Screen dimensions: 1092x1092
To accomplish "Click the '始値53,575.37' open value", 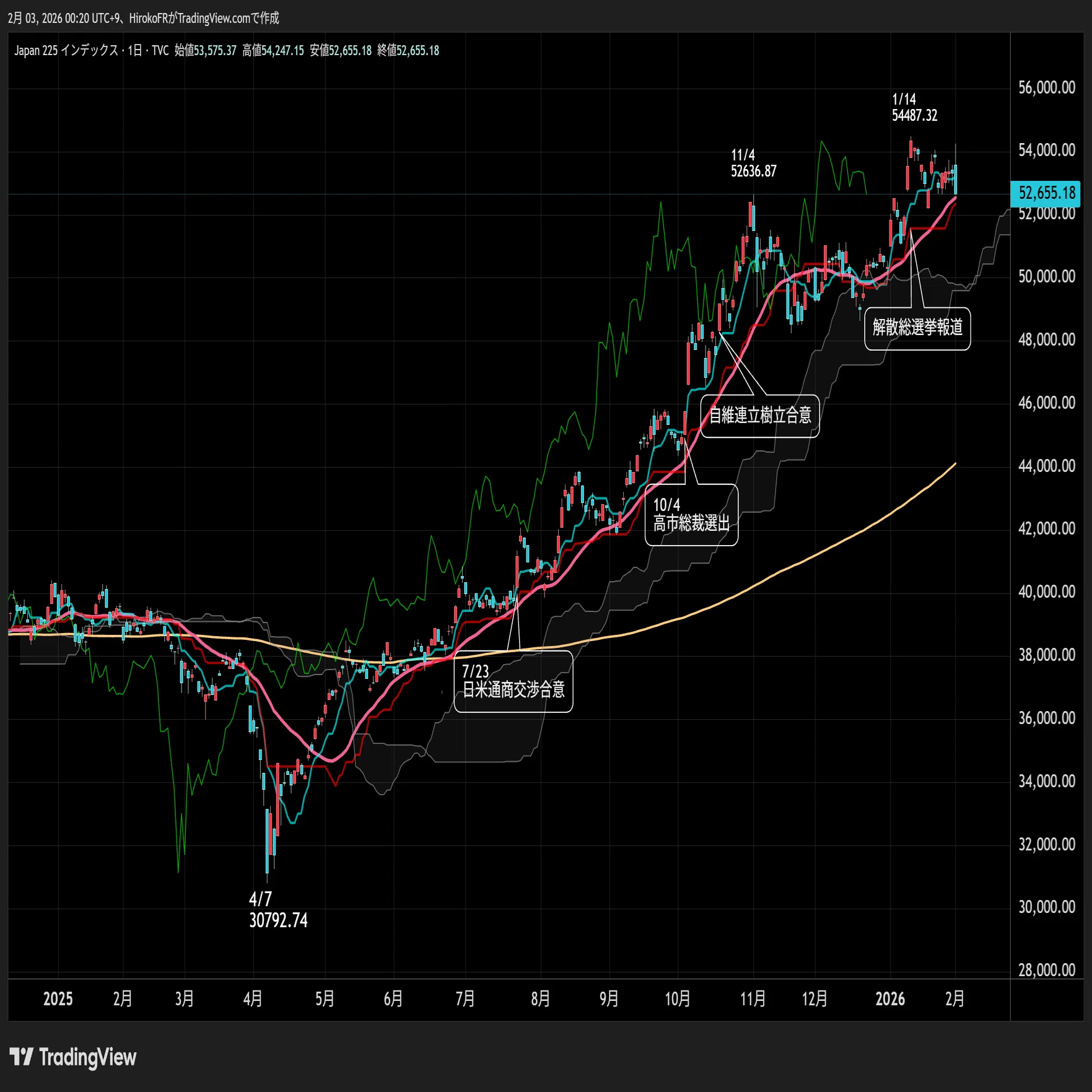I will click(206, 51).
